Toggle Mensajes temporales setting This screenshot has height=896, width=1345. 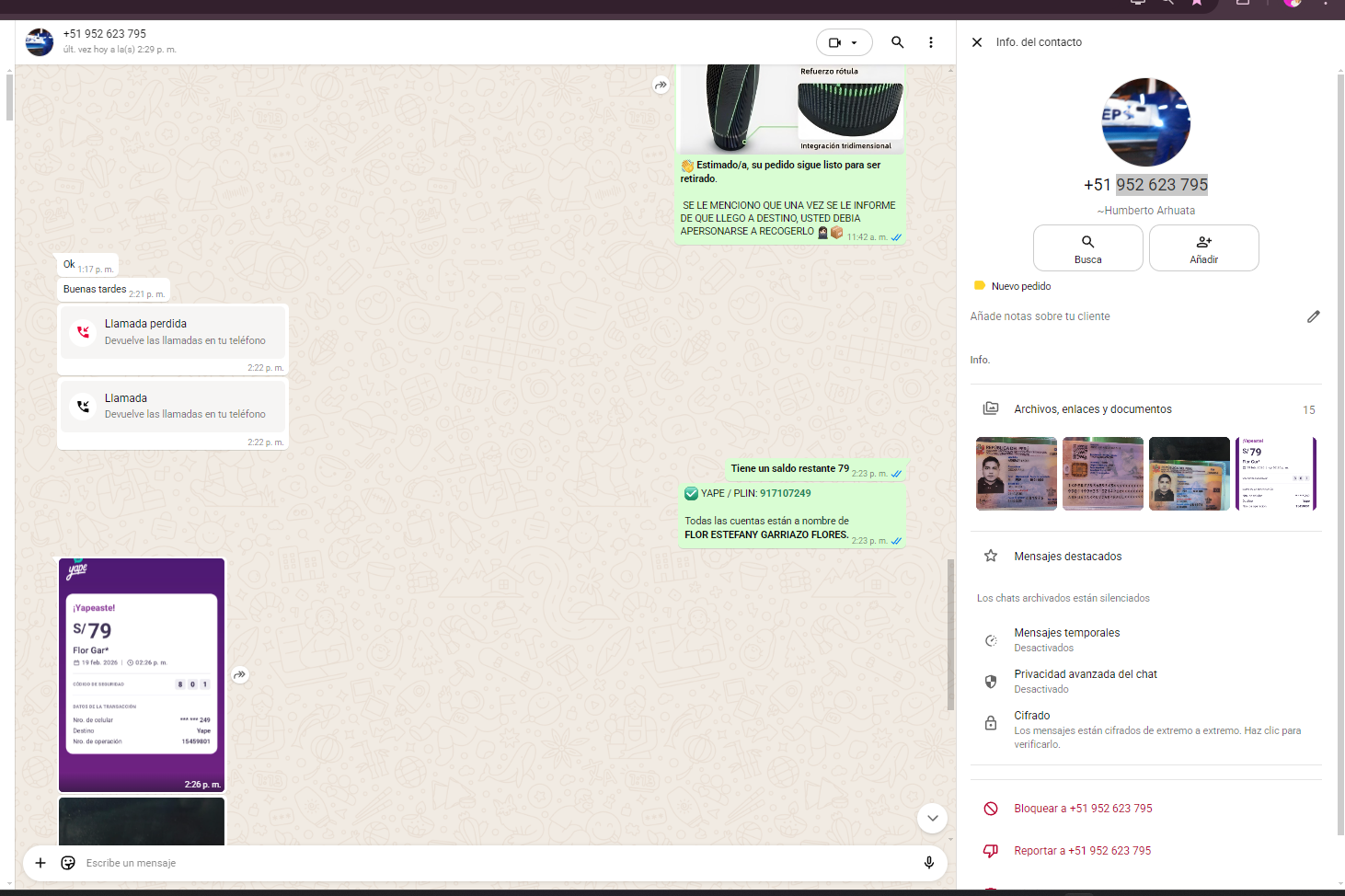pyautogui.click(x=1066, y=639)
